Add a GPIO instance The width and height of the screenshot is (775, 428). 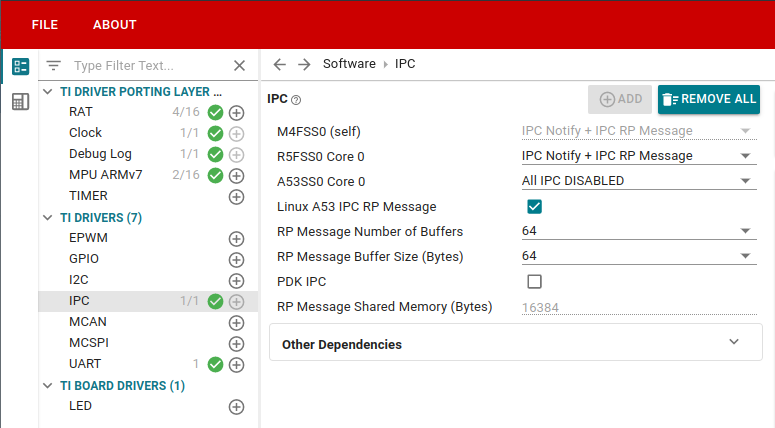point(236,259)
